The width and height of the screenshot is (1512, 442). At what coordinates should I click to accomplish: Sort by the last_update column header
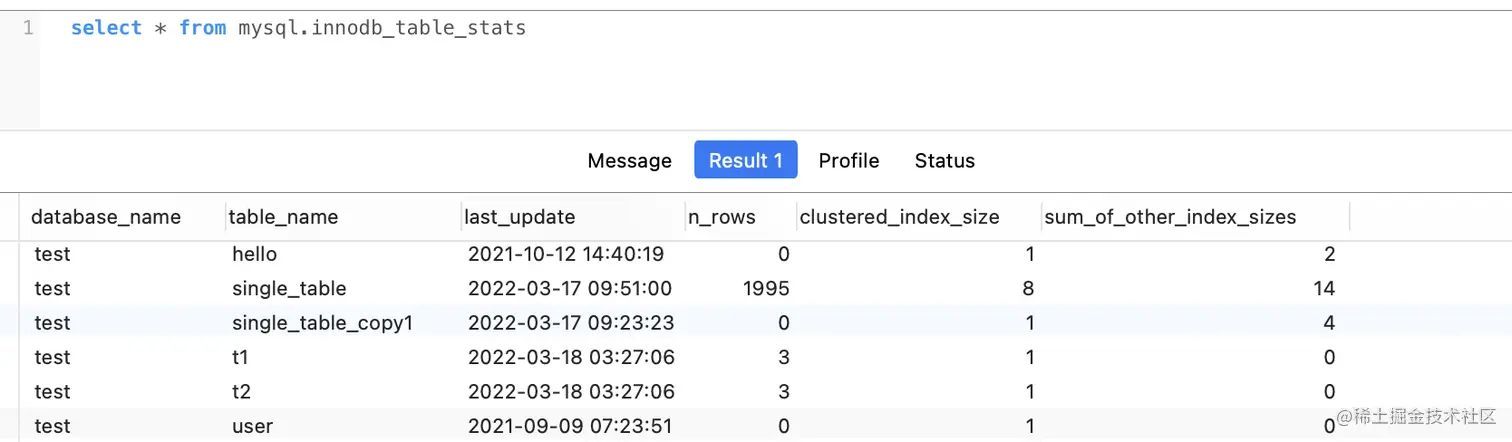click(519, 217)
